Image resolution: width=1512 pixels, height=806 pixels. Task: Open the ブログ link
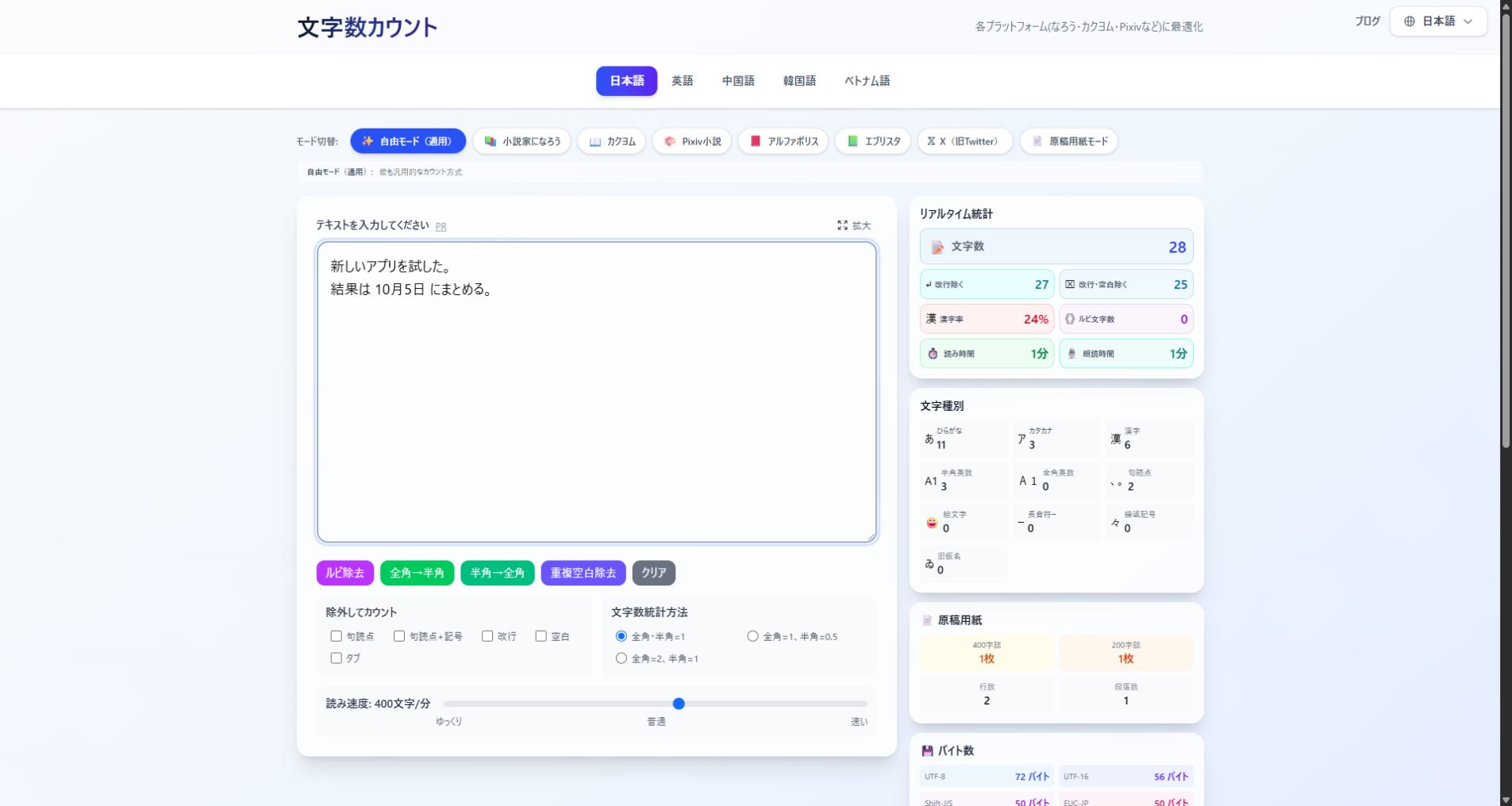click(1367, 21)
